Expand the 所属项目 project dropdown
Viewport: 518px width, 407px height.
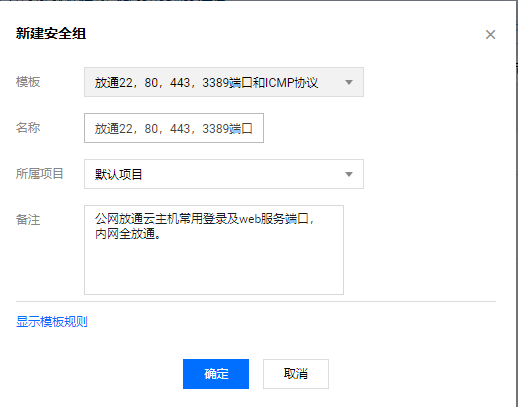[224, 174]
